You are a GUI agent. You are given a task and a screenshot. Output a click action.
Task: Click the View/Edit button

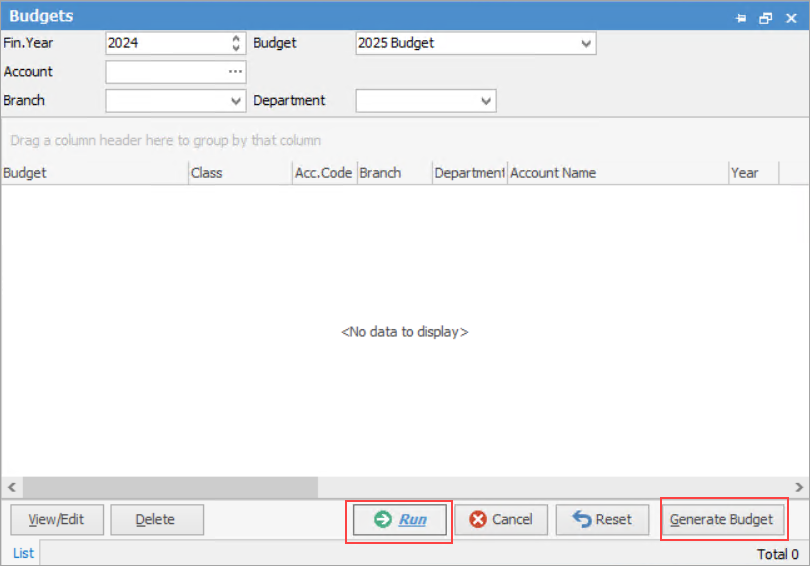pyautogui.click(x=57, y=520)
